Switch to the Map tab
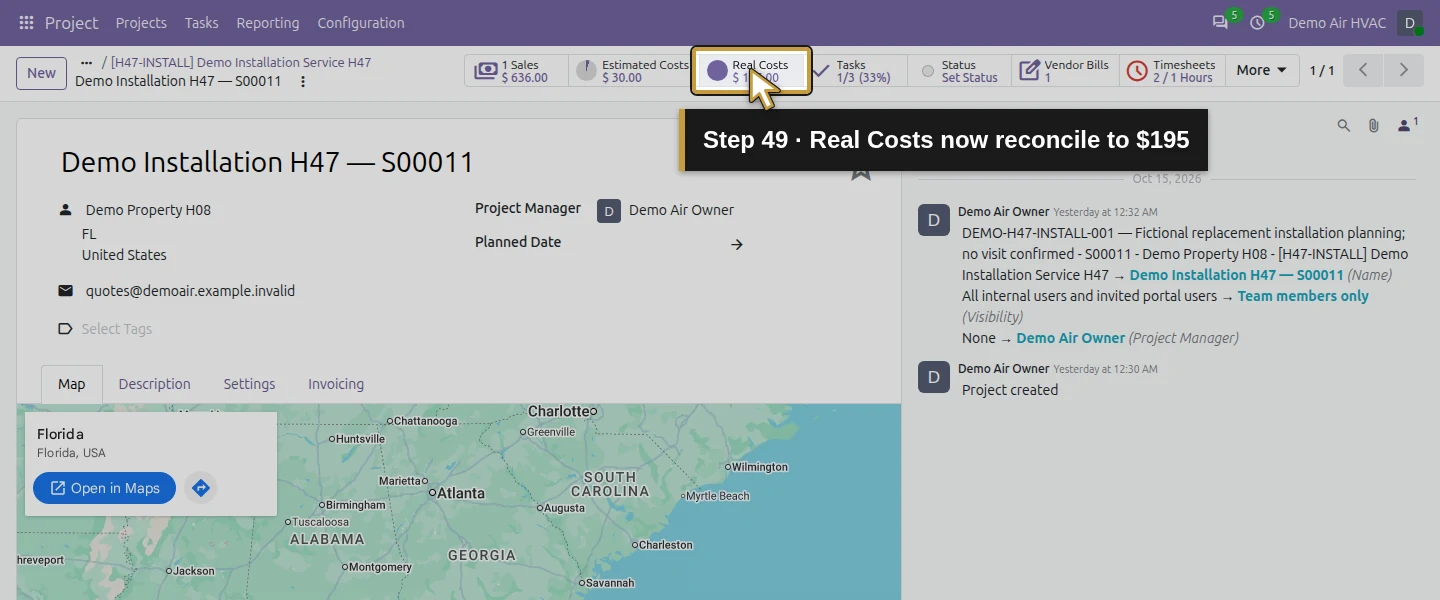The width and height of the screenshot is (1440, 600). [x=72, y=384]
